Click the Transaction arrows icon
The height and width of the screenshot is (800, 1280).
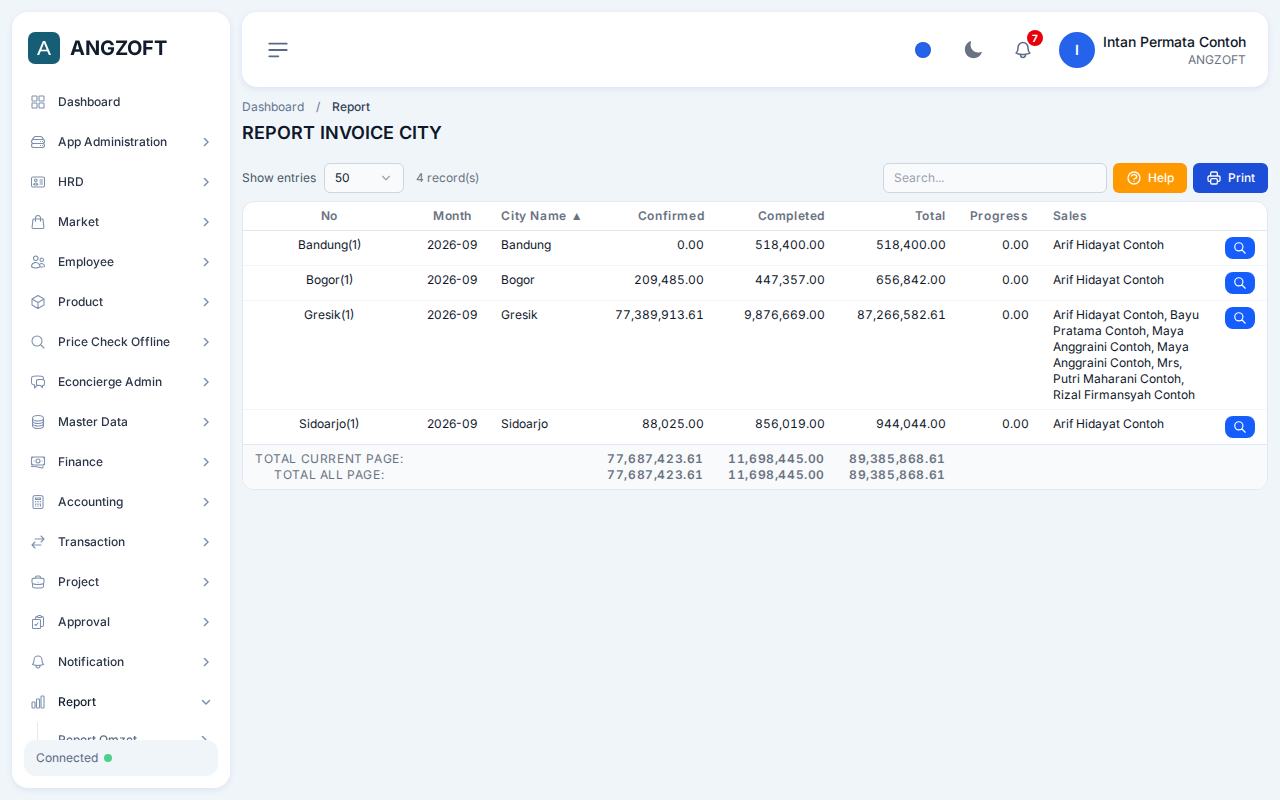(38, 542)
